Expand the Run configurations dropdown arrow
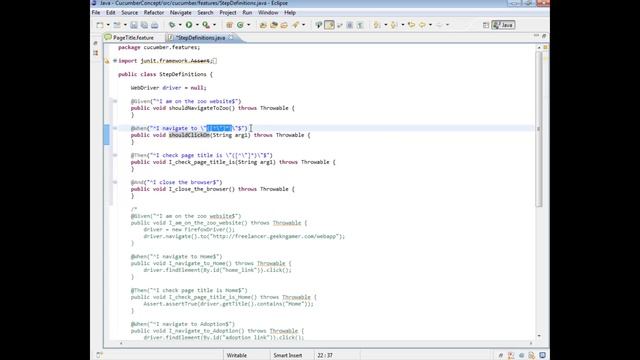This screenshot has width=640, height=360. 197,25
